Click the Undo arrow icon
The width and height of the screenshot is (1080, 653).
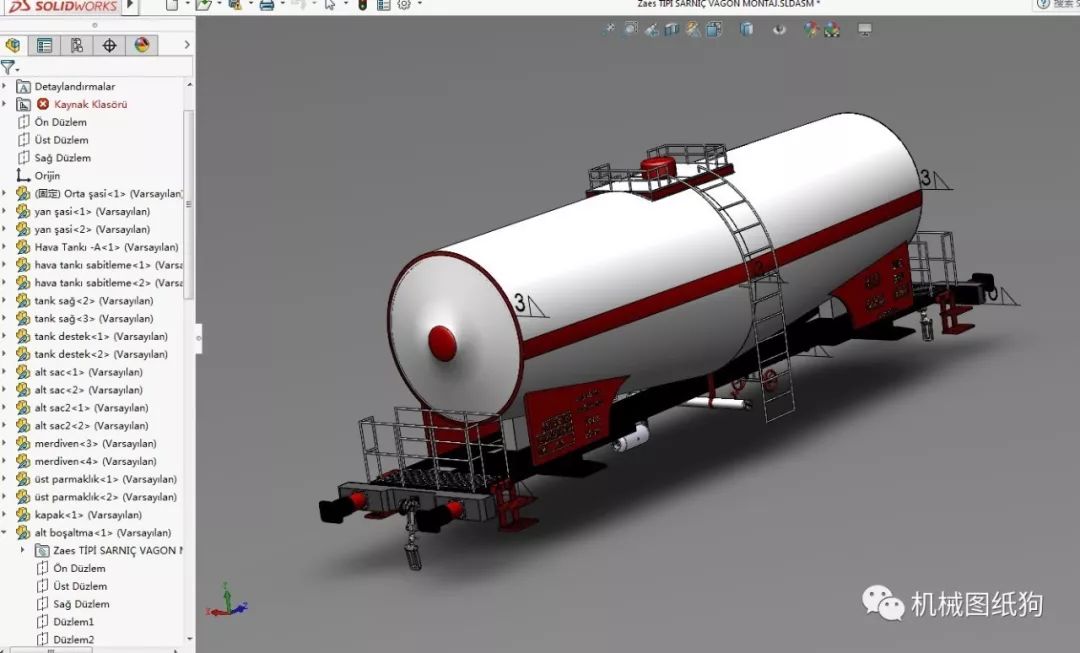click(x=298, y=5)
